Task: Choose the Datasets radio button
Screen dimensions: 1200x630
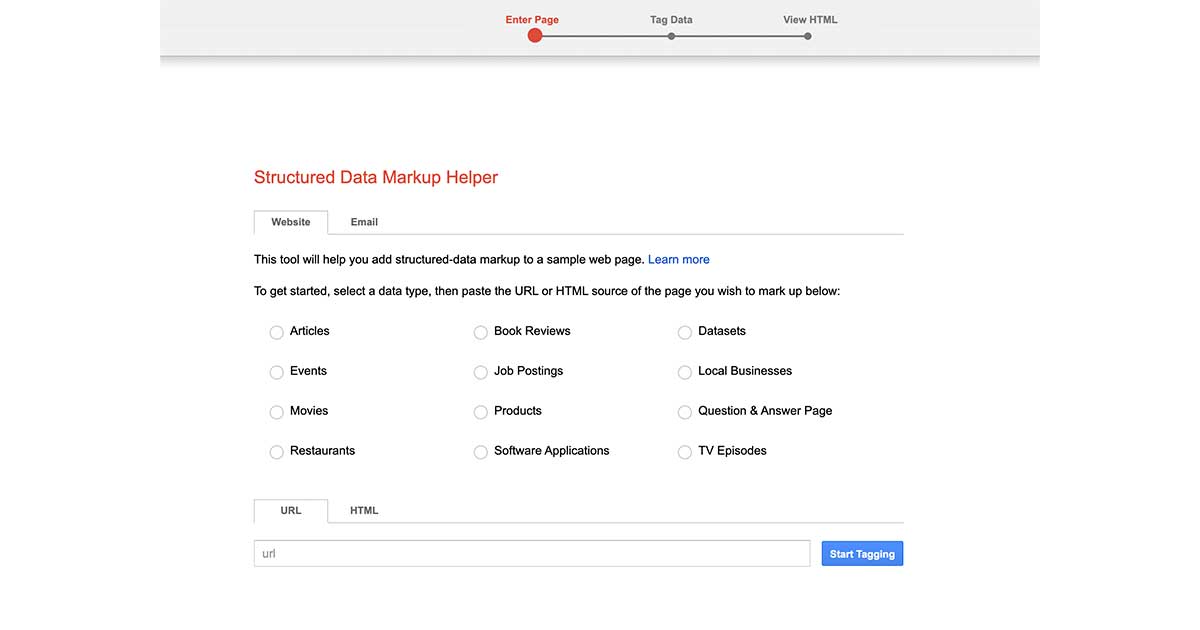Action: click(685, 332)
